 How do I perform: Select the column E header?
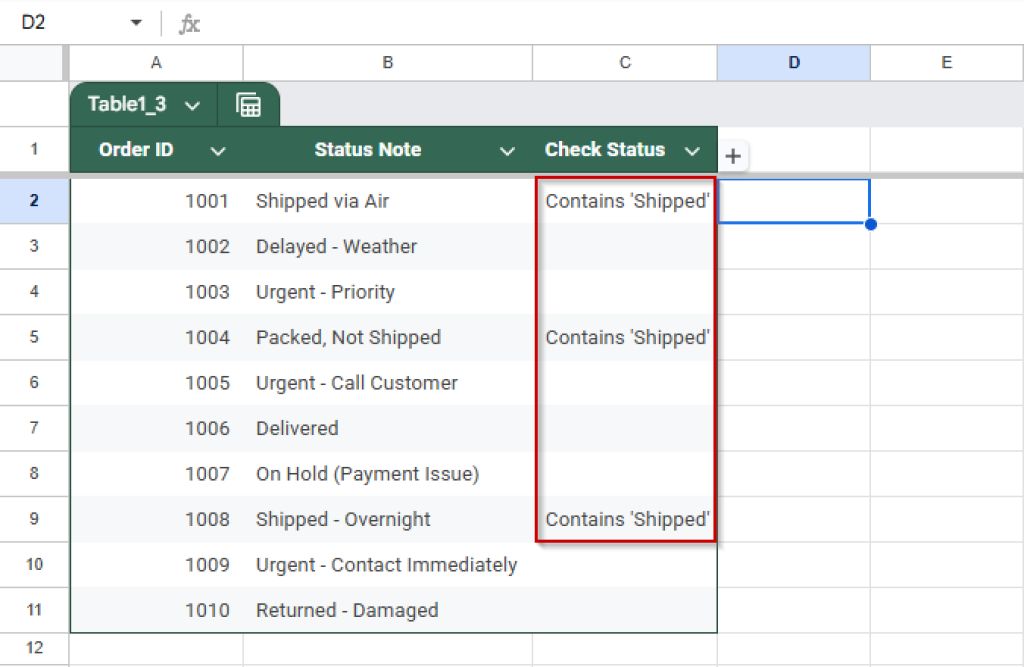click(945, 62)
